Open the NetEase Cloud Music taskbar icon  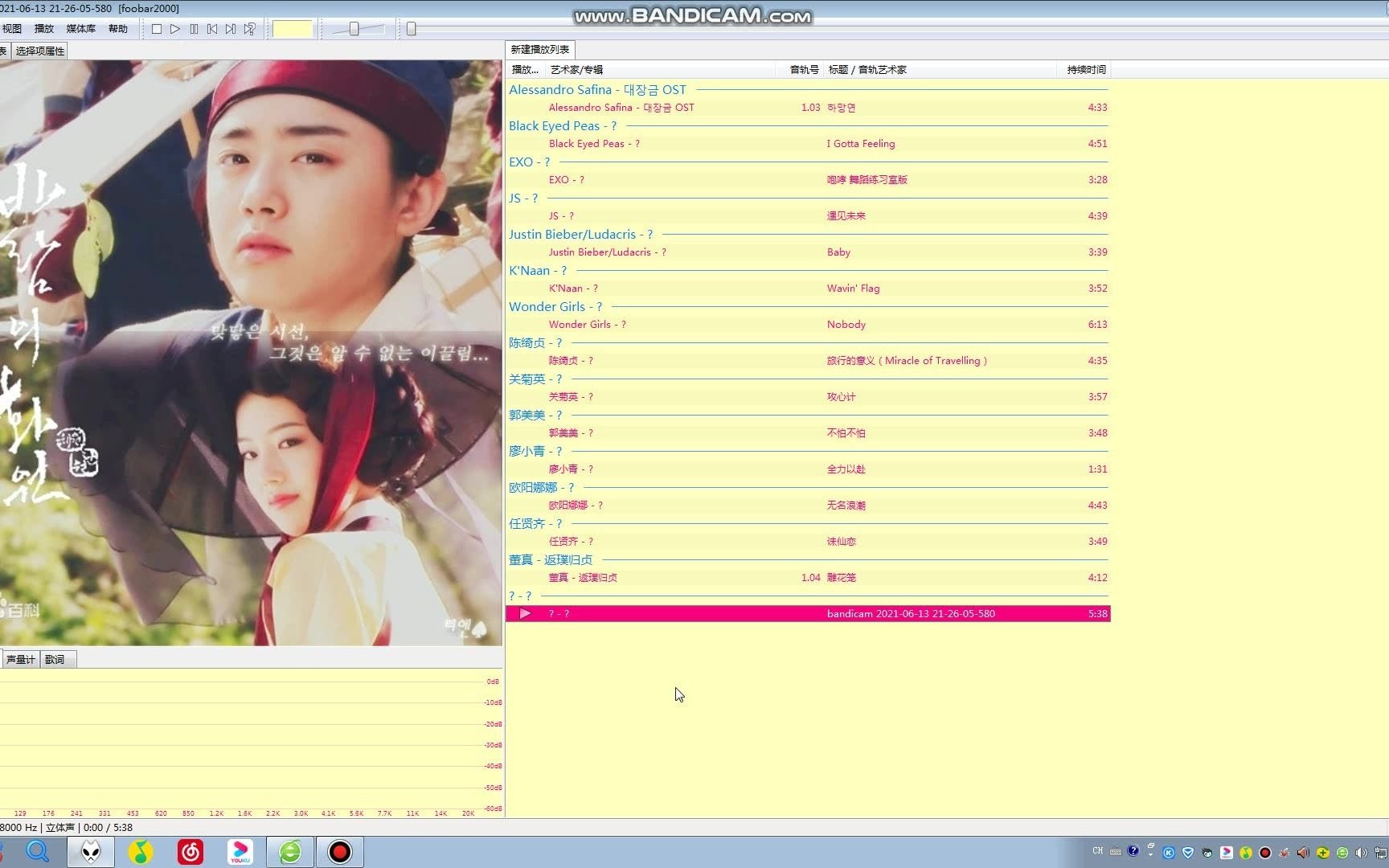point(191,852)
